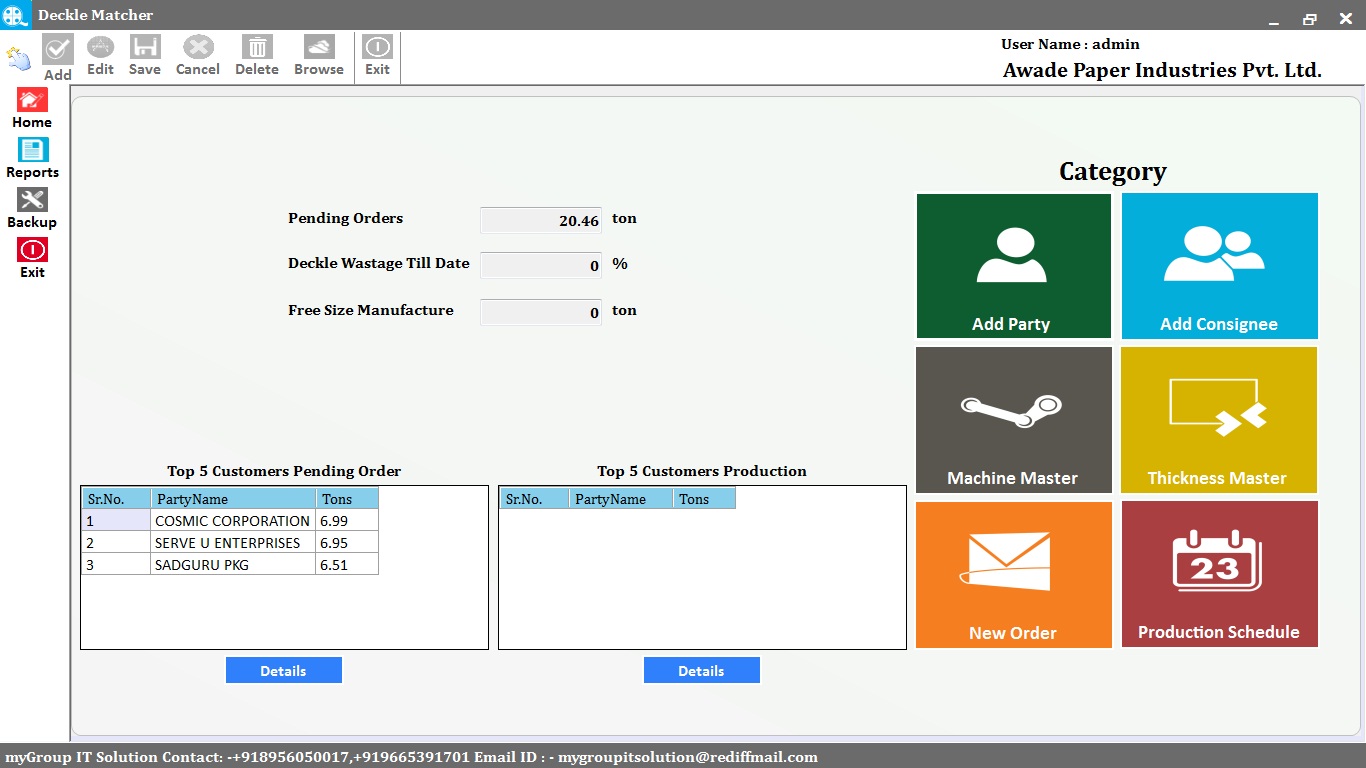1366x768 pixels.
Task: Select the Machine Master tile
Action: pyautogui.click(x=1013, y=419)
